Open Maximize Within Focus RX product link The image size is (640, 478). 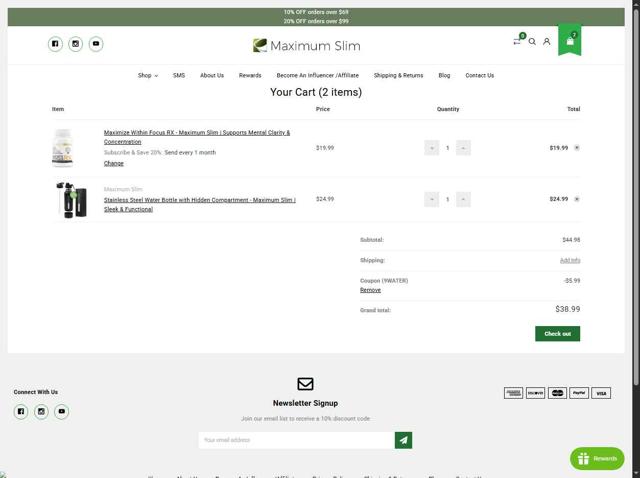click(197, 137)
